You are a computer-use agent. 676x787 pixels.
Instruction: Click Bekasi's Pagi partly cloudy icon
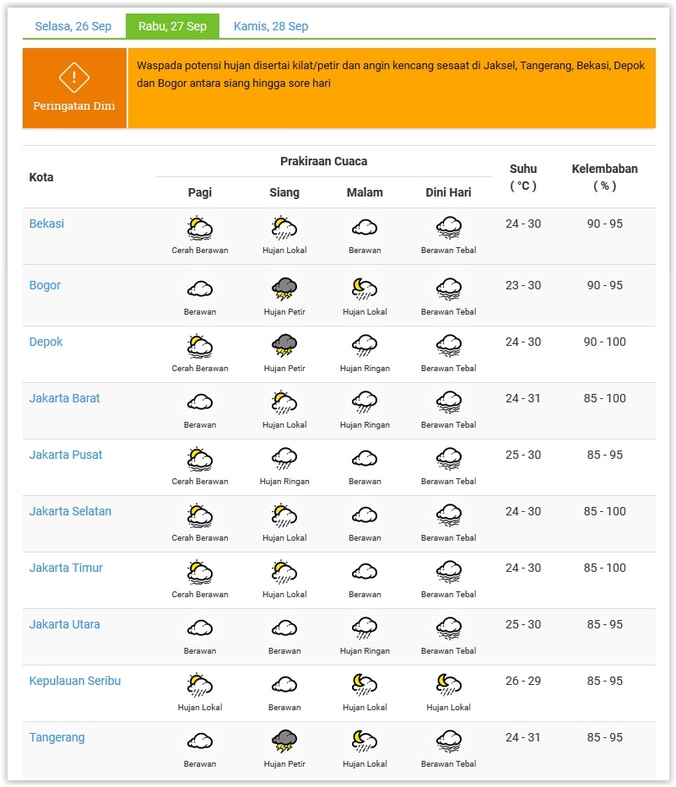pos(200,228)
